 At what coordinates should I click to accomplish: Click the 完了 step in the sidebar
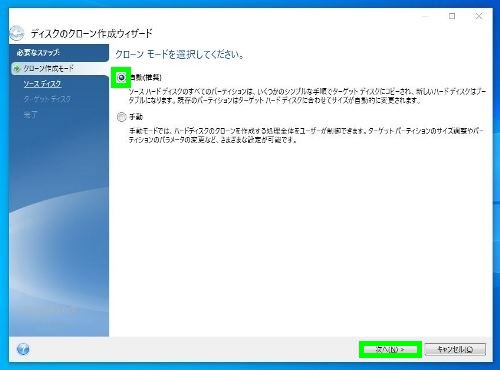(31, 115)
